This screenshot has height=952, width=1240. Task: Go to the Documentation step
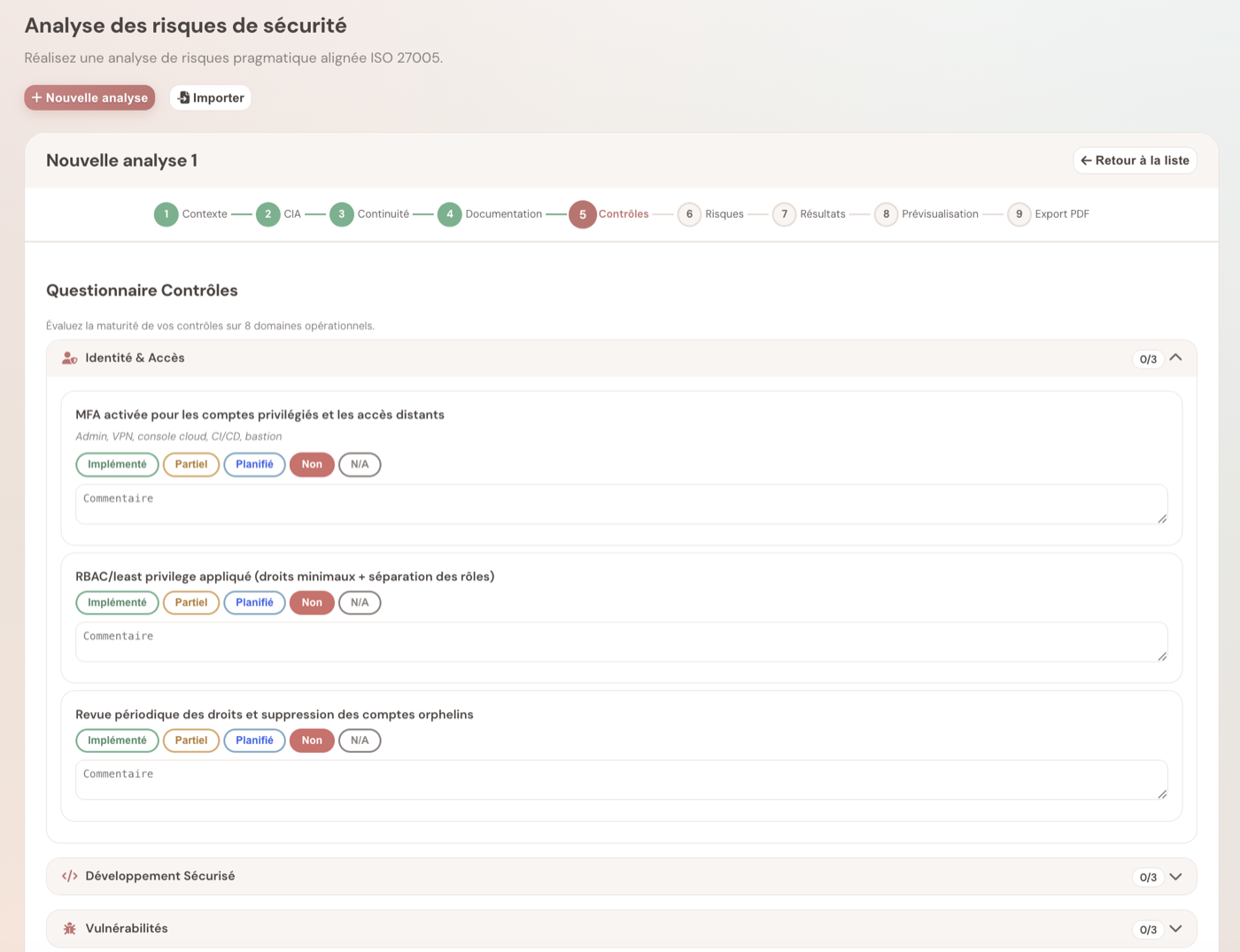tap(502, 214)
